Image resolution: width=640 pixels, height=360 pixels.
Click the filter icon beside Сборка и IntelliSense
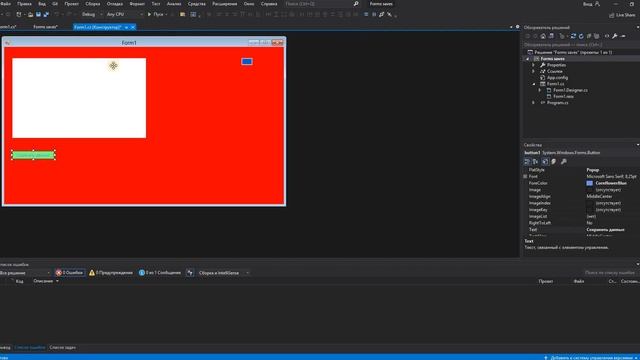190,273
